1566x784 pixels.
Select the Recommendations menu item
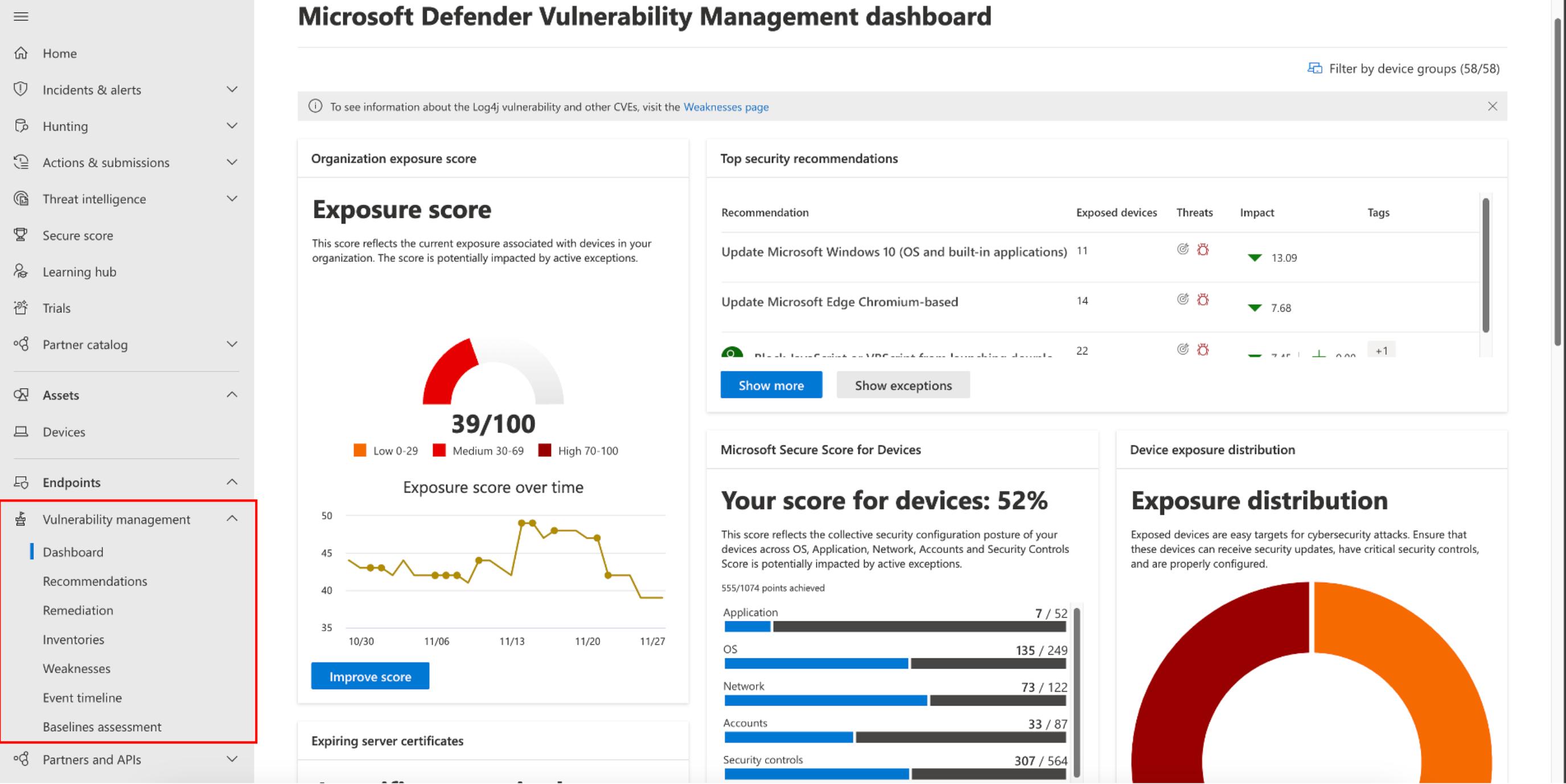94,580
